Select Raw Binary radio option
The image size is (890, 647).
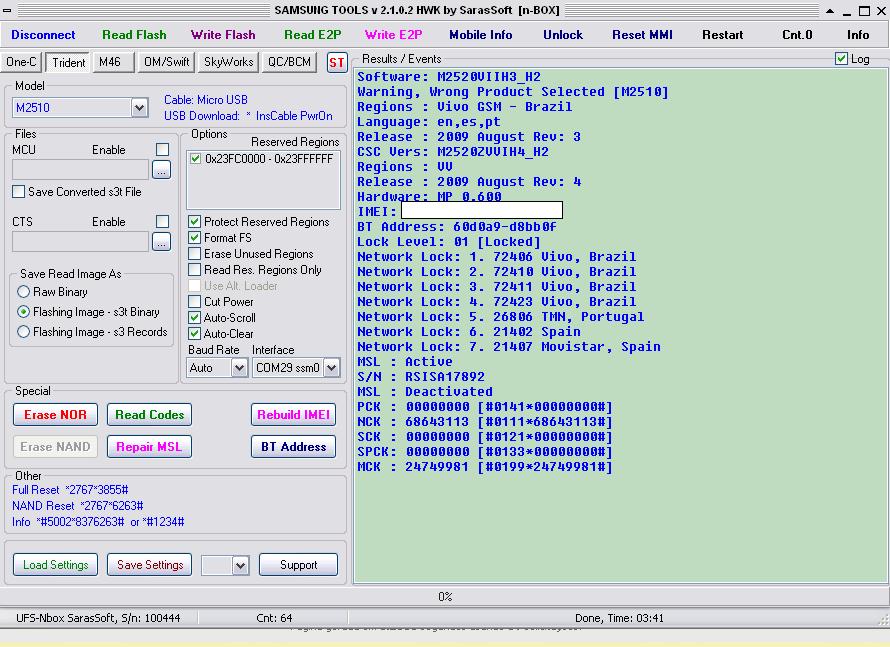click(23, 292)
